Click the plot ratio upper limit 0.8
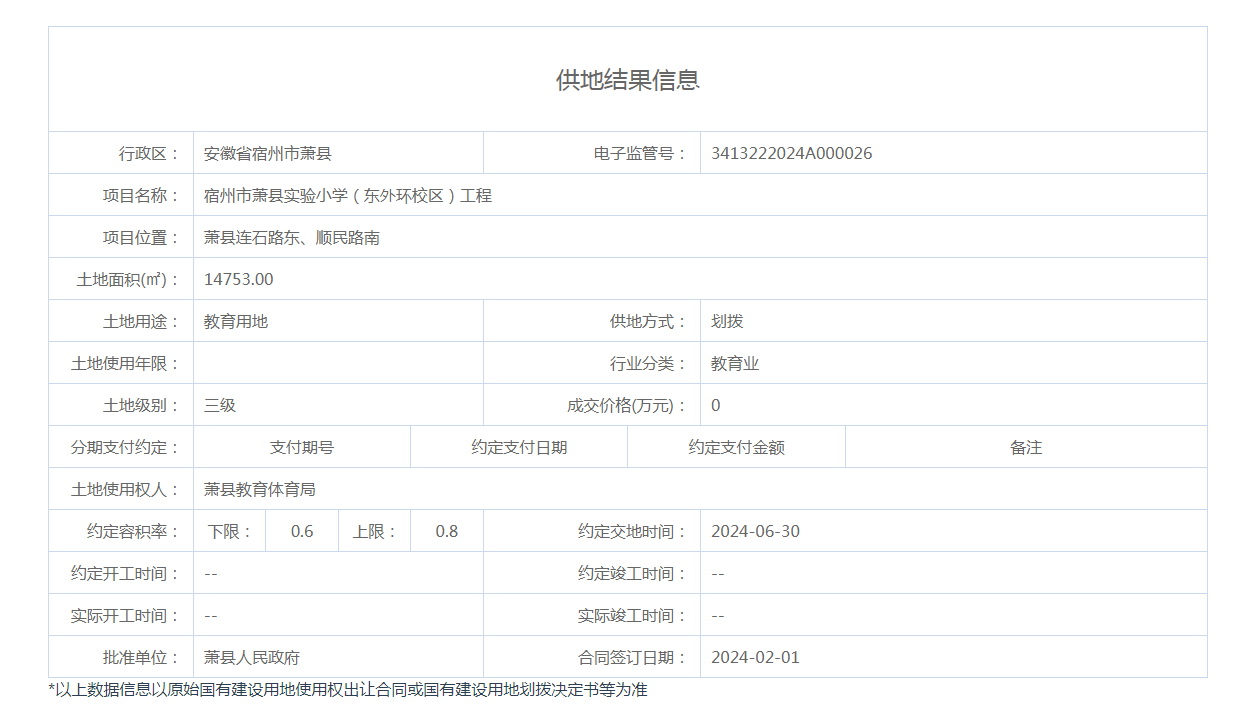Image resolution: width=1251 pixels, height=710 pixels. click(x=447, y=531)
